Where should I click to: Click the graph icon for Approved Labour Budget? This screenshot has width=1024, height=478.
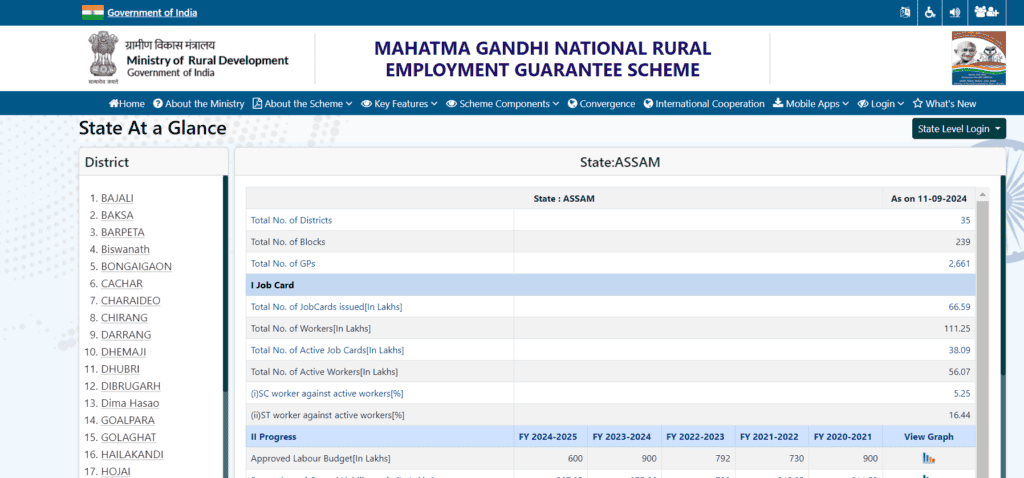pyautogui.click(x=929, y=458)
